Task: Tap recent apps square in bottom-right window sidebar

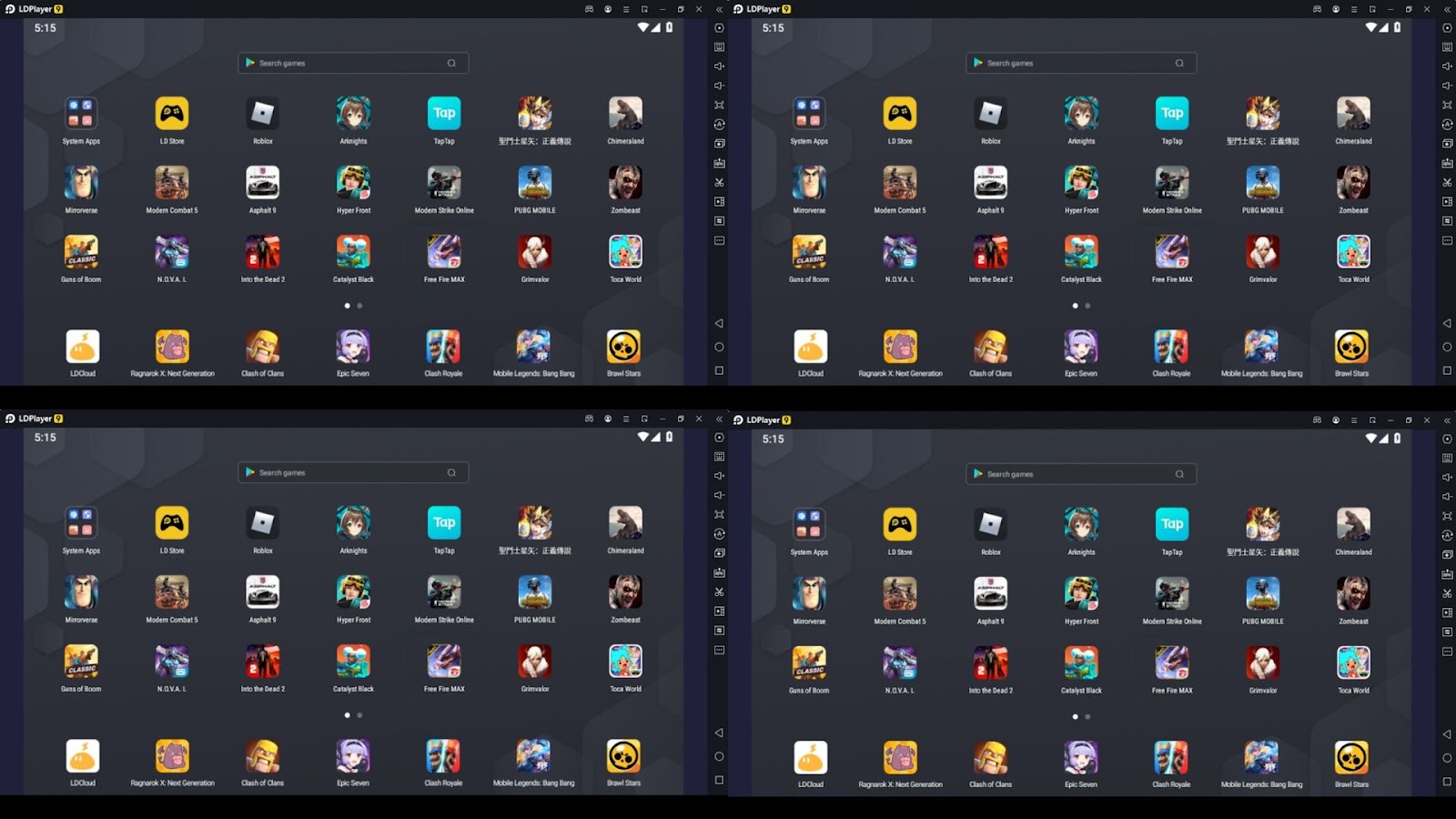Action: [x=1447, y=782]
